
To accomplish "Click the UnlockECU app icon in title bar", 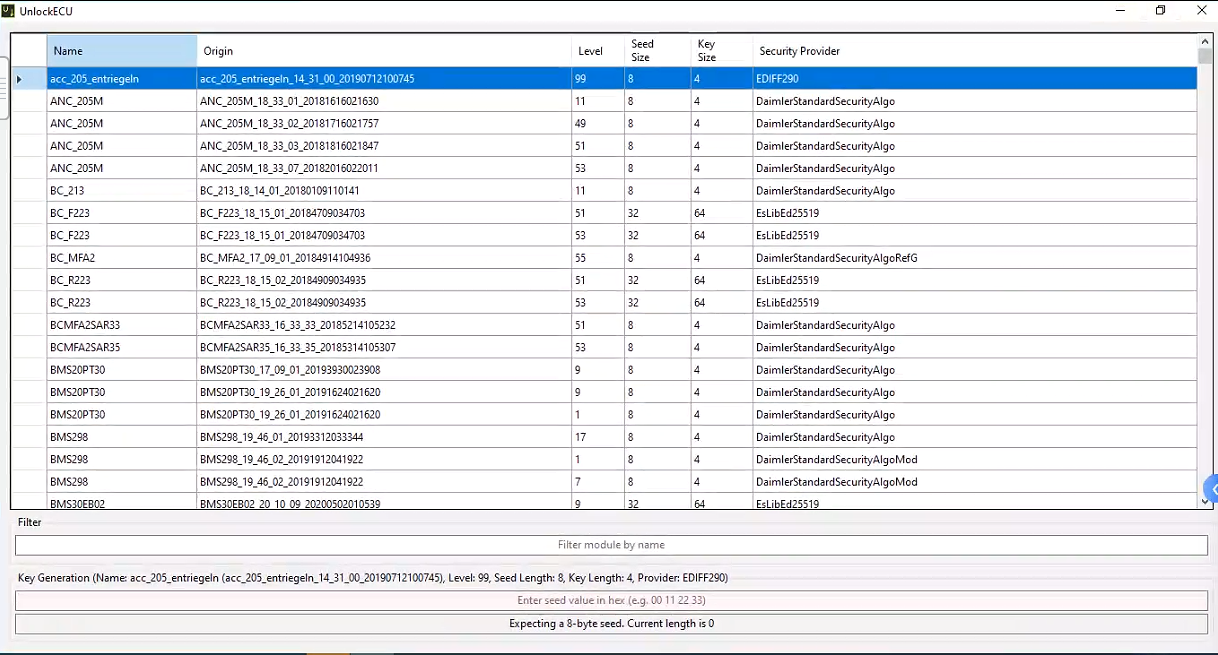I will click(8, 11).
